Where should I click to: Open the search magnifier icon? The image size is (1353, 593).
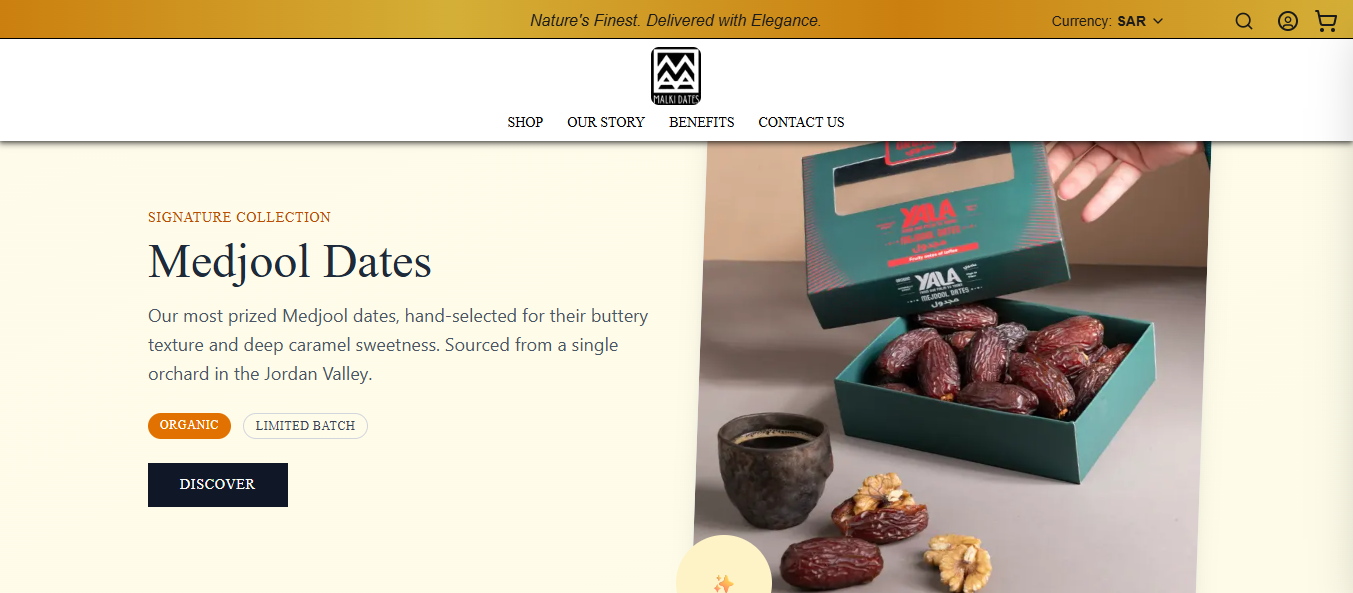pos(1243,21)
